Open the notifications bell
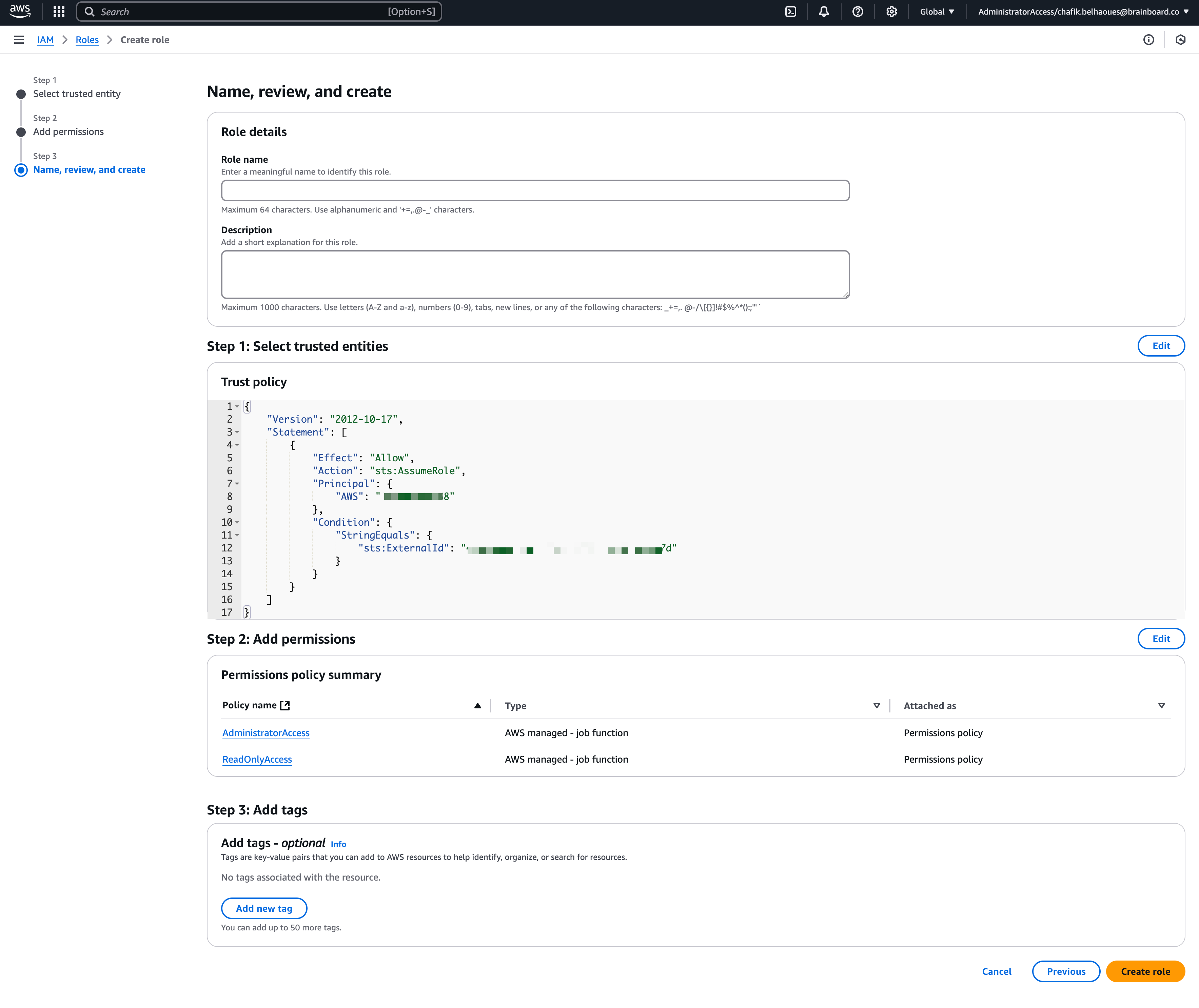This screenshot has height=1008, width=1199. pyautogui.click(x=824, y=12)
